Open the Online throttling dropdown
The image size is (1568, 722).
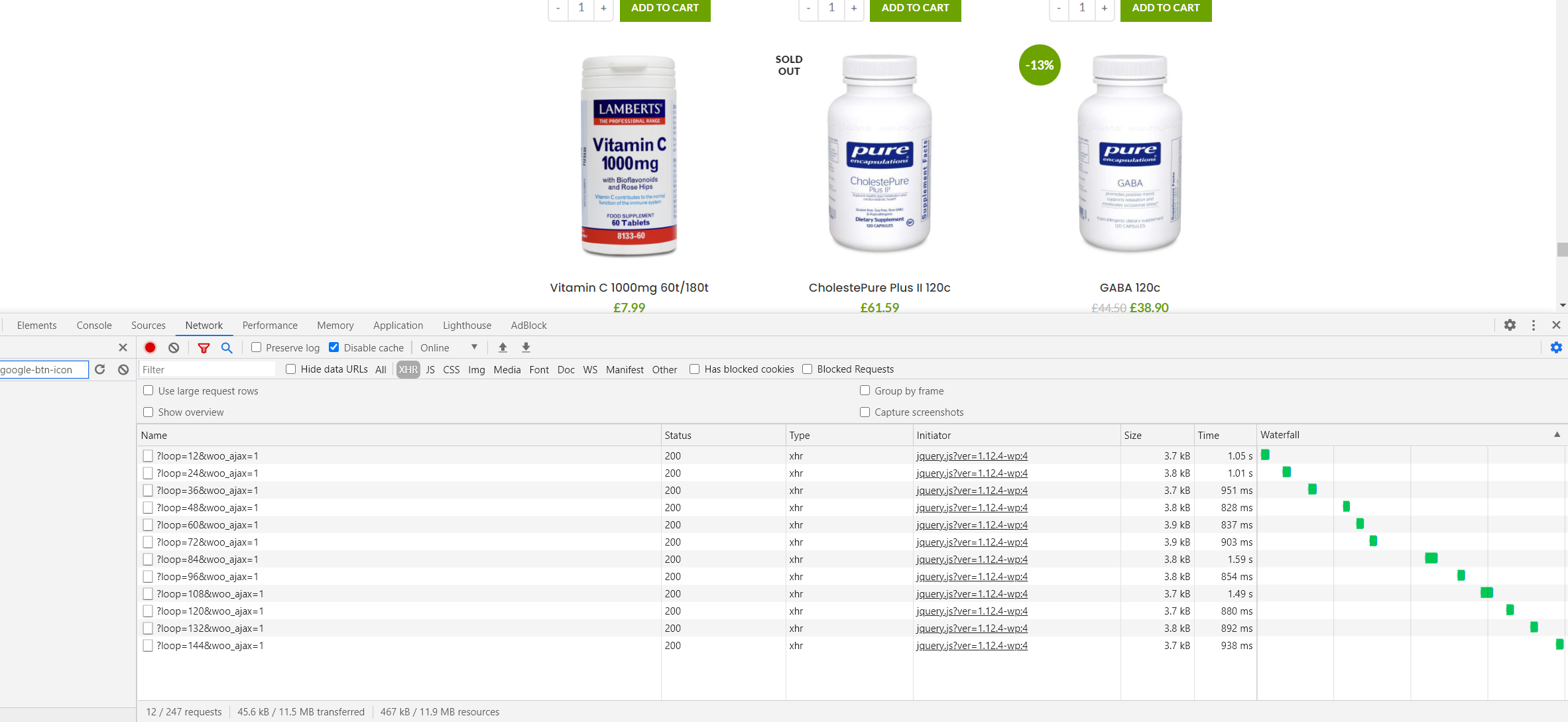448,347
